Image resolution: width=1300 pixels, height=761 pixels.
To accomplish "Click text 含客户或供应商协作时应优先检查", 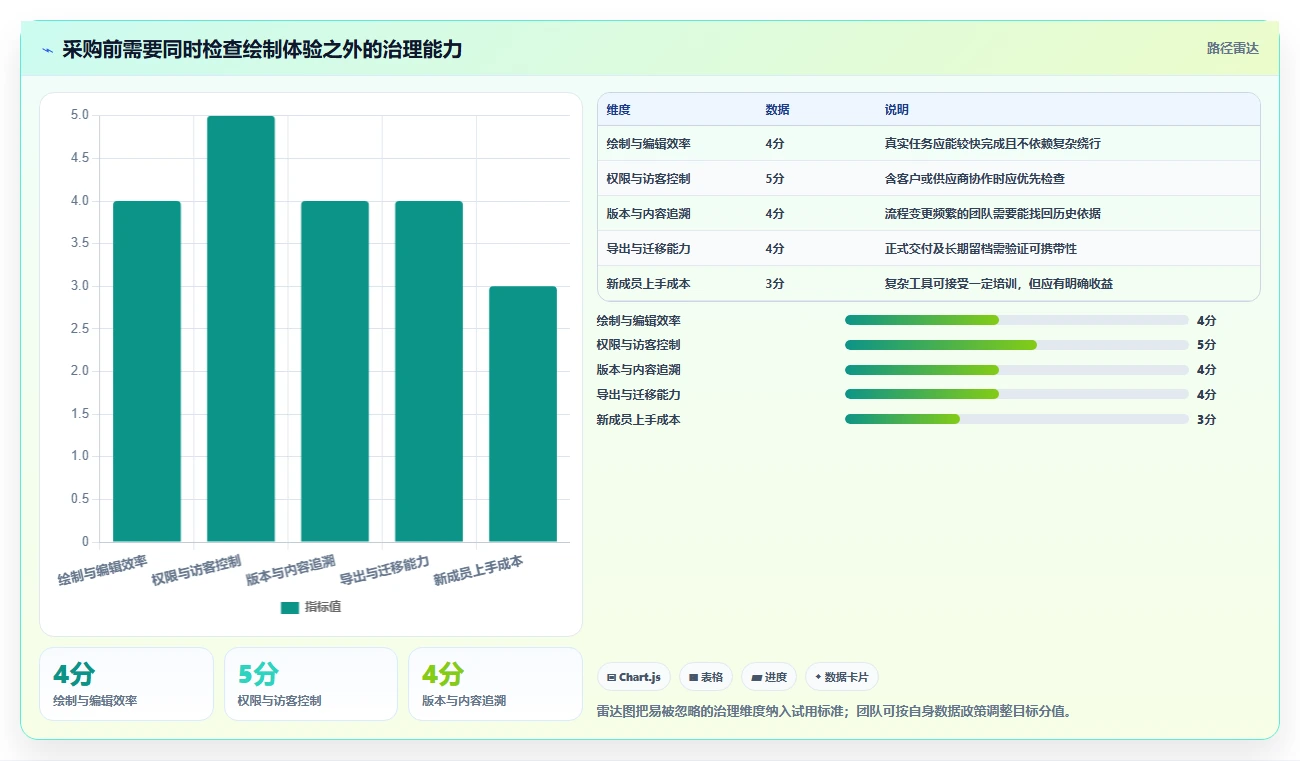I will click(975, 179).
